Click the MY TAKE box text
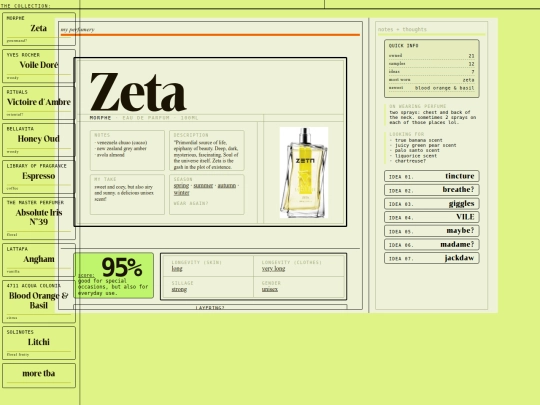Image resolution: width=540 pixels, height=405 pixels. click(x=124, y=193)
